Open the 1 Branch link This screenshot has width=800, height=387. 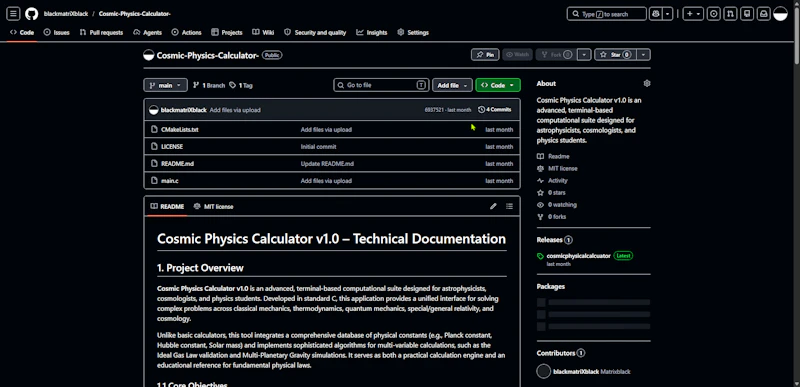point(209,86)
